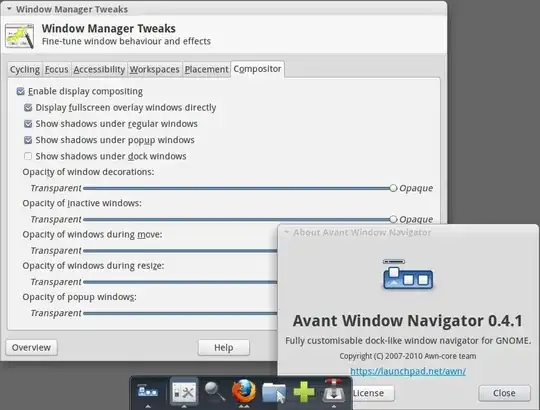Open the file manager folder icon in dock
Screen dimensions: 540x410
[274, 392]
